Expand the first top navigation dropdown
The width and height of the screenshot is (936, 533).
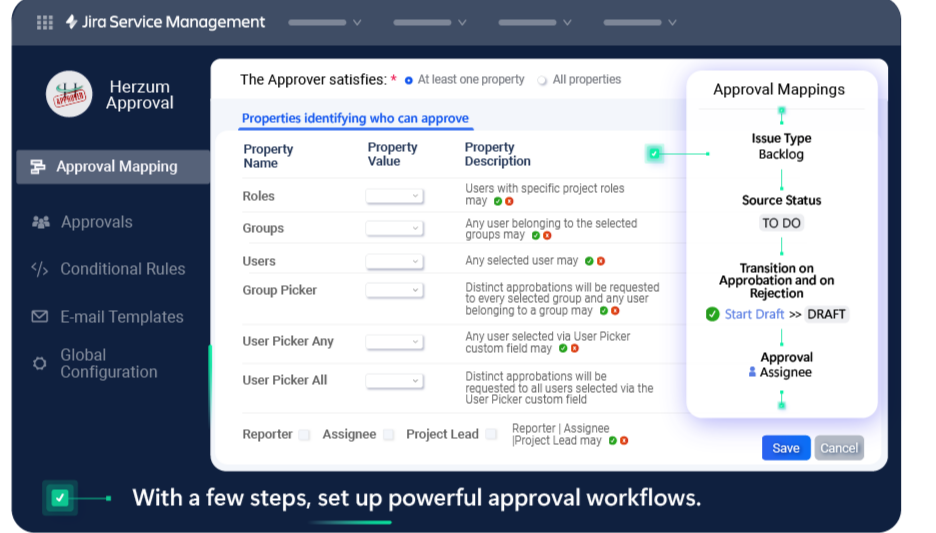[325, 23]
